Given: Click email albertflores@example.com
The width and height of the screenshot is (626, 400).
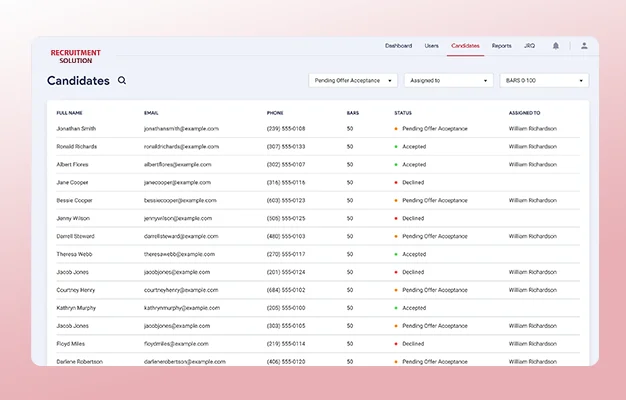Looking at the screenshot, I should 178,164.
